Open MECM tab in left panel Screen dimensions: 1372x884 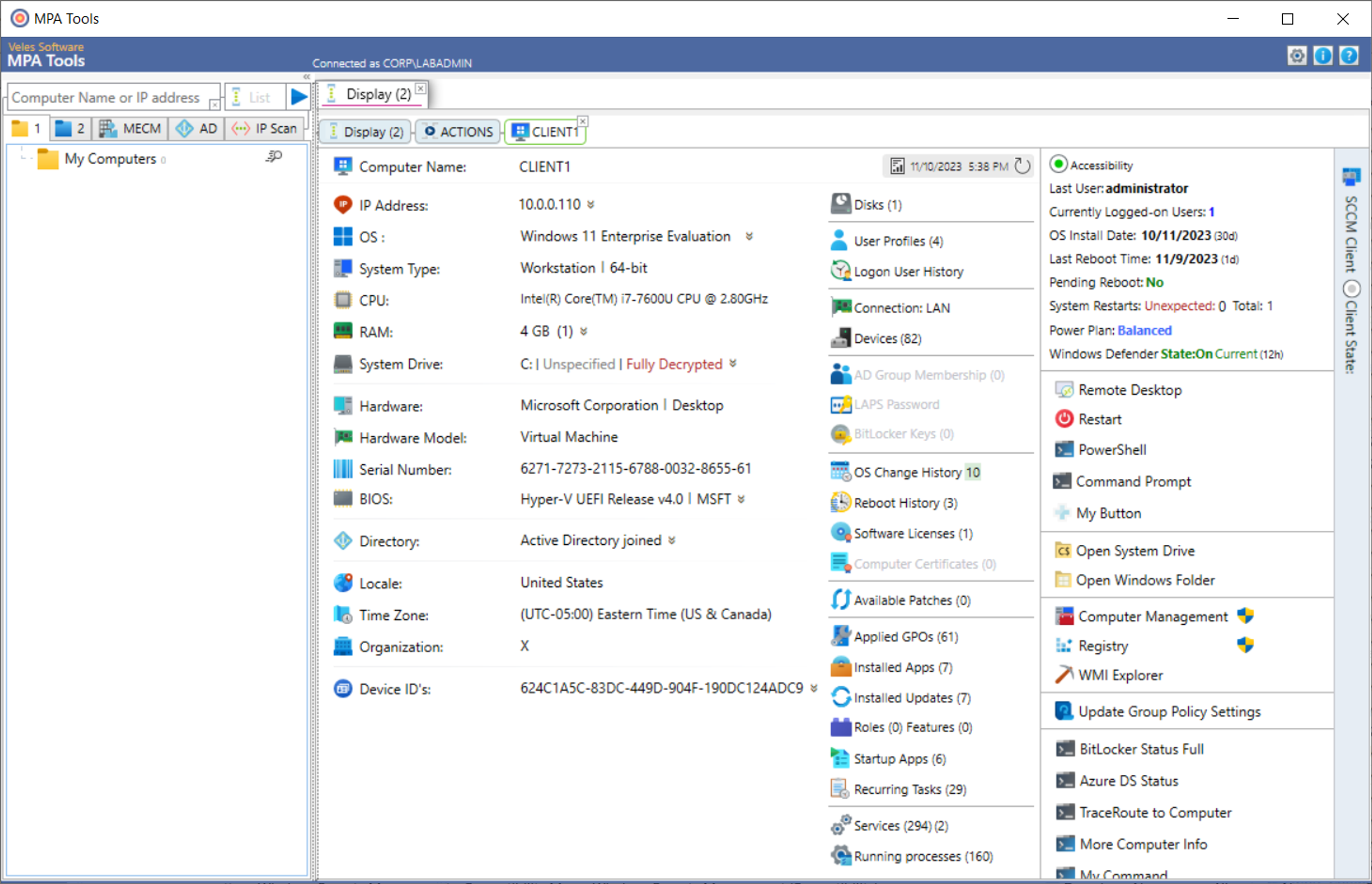(130, 128)
